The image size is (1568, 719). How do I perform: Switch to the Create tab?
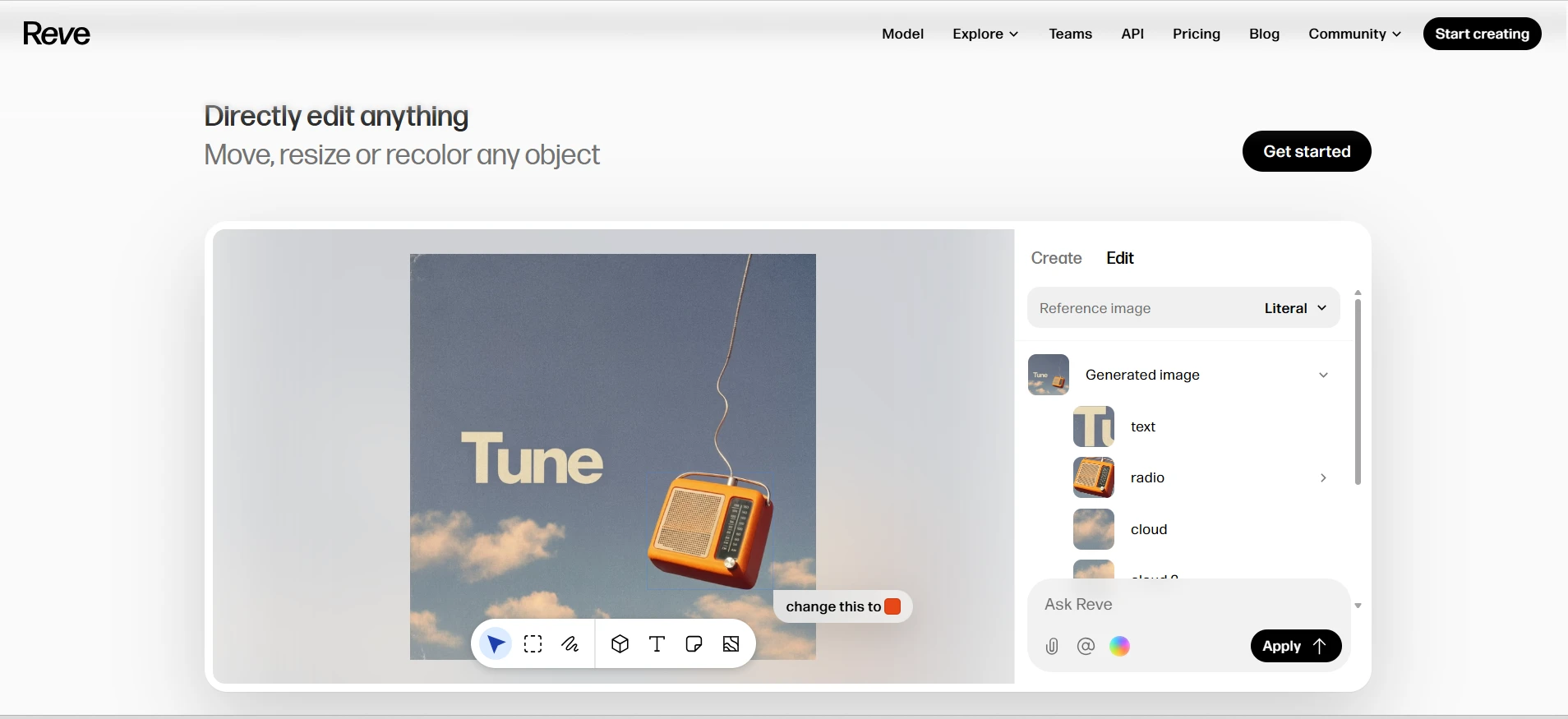point(1056,258)
